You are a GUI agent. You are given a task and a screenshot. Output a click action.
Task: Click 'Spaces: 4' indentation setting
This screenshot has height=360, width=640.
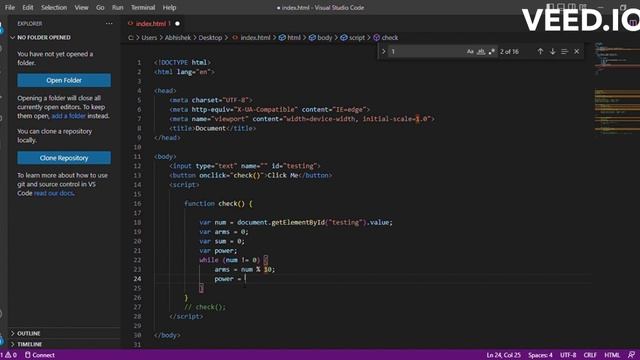pyautogui.click(x=540, y=355)
